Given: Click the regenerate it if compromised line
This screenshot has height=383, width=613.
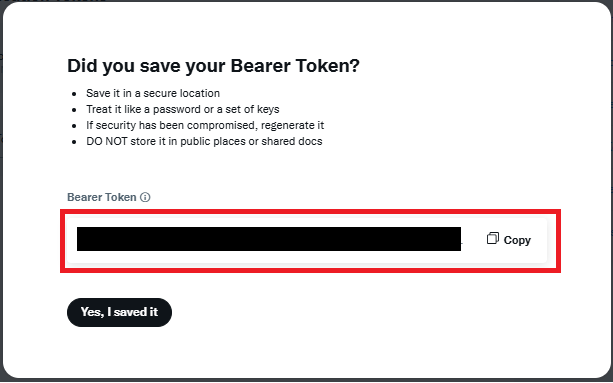Looking at the screenshot, I should (205, 125).
